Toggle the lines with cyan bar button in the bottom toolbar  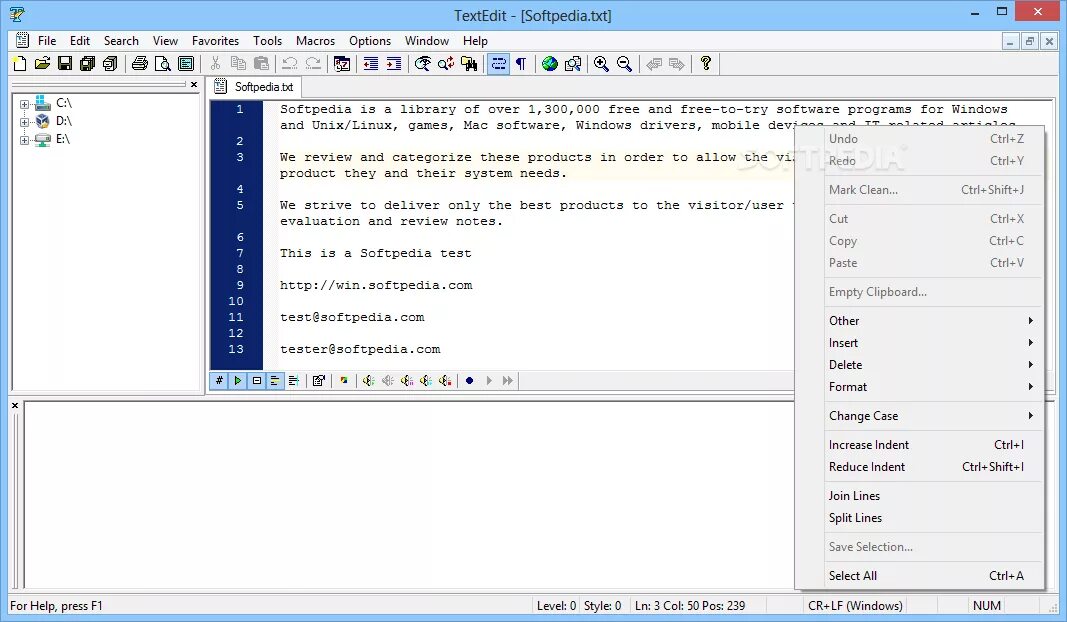(x=294, y=380)
